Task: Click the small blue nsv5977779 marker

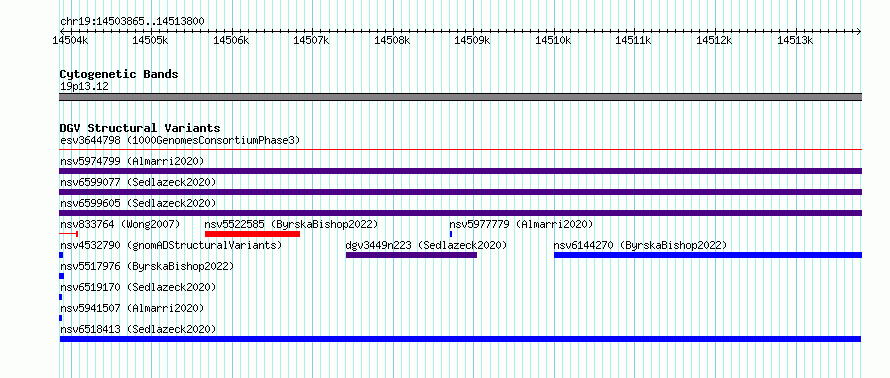Action: point(451,234)
